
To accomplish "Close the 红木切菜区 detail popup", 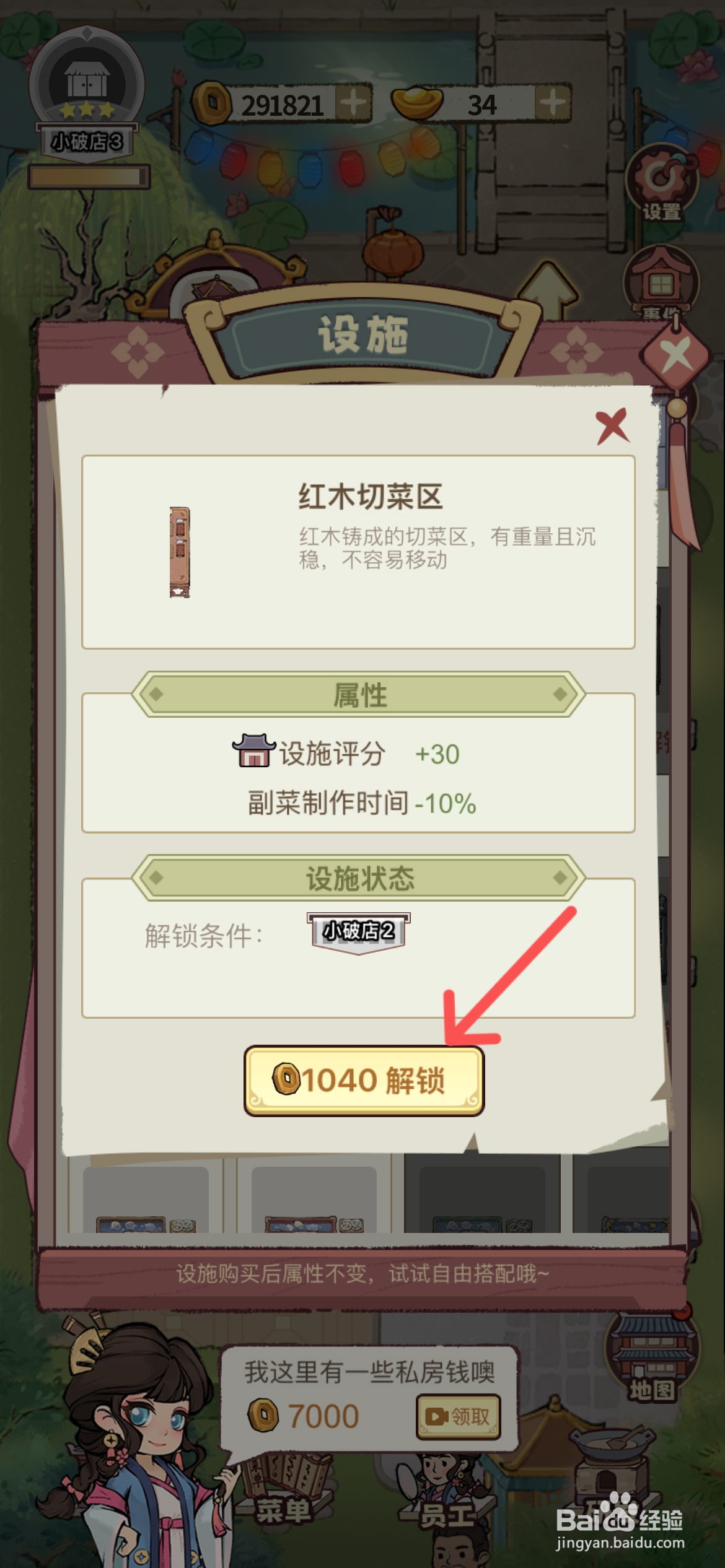I will point(612,426).
